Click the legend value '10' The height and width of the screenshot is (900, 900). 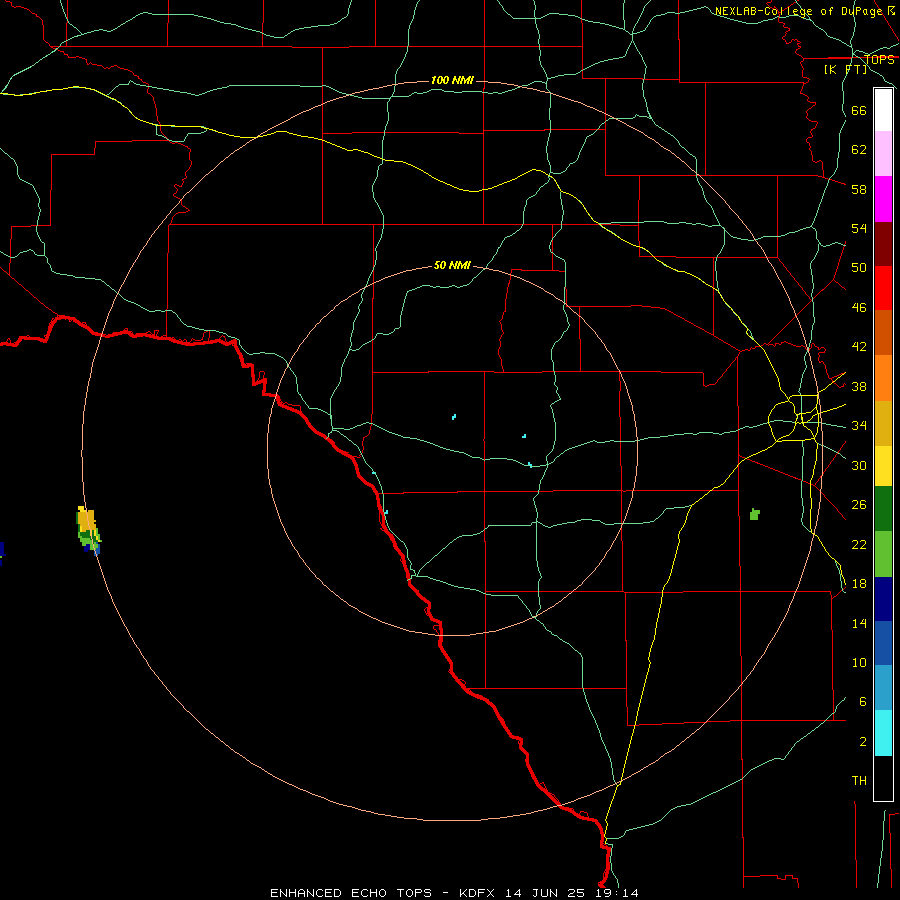859,662
